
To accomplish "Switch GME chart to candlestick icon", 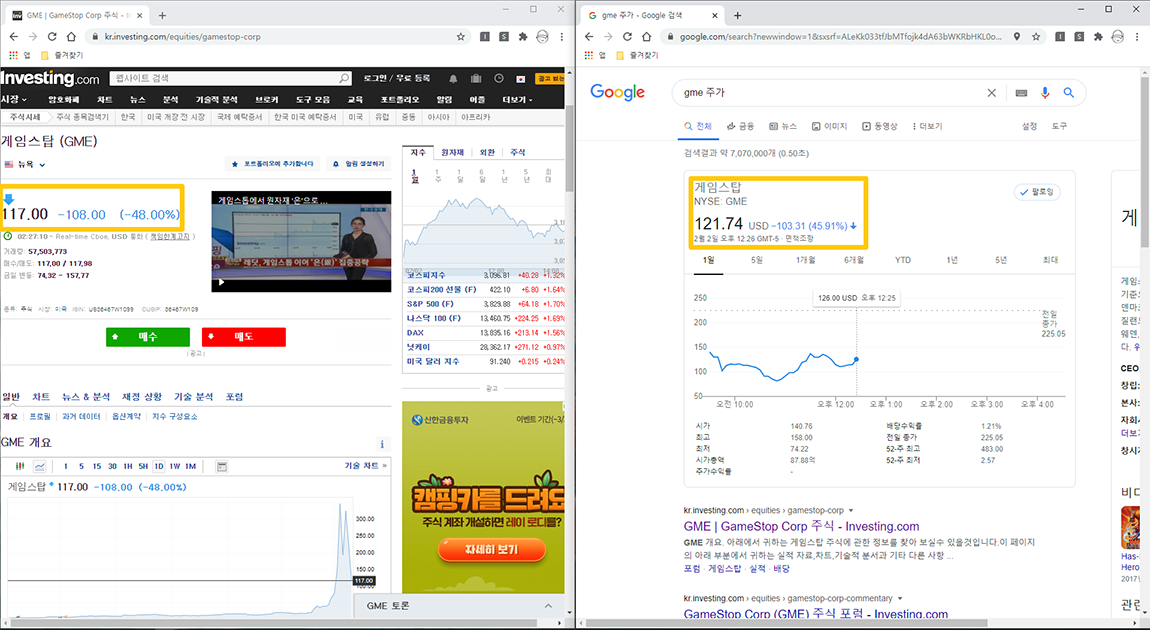I will [21, 466].
